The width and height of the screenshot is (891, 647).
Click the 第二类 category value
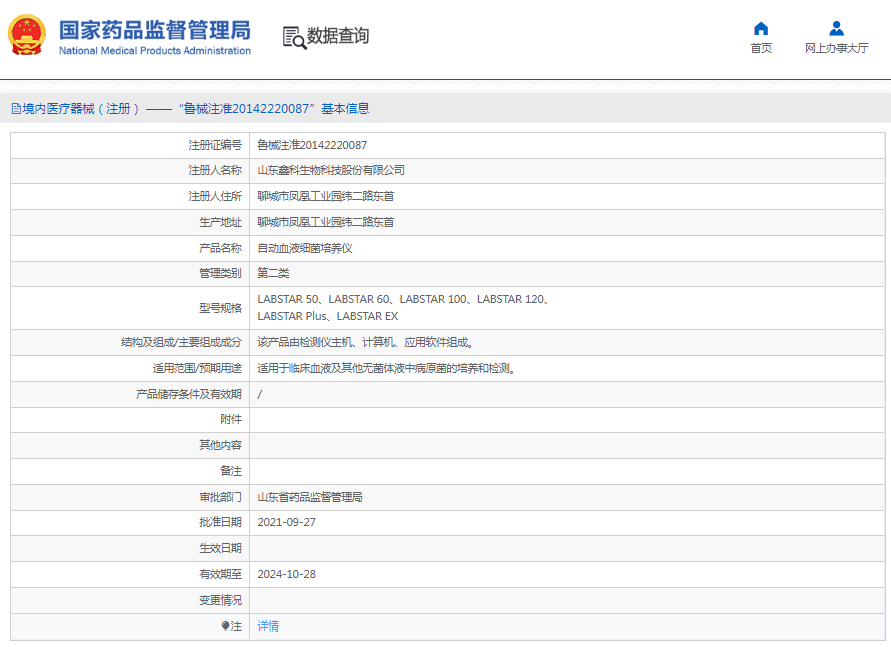point(273,273)
